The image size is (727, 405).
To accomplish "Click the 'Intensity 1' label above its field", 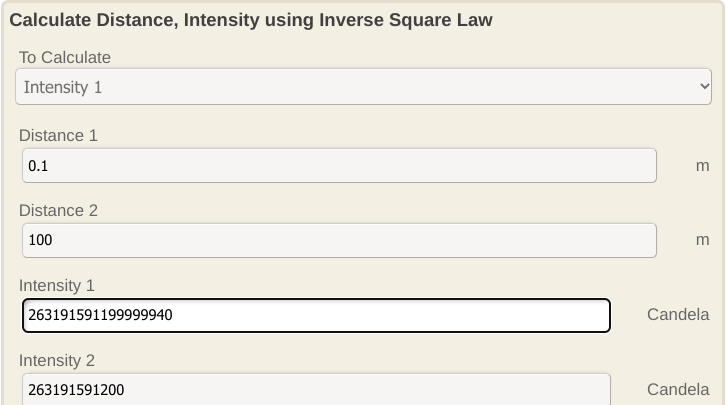I will (56, 286).
